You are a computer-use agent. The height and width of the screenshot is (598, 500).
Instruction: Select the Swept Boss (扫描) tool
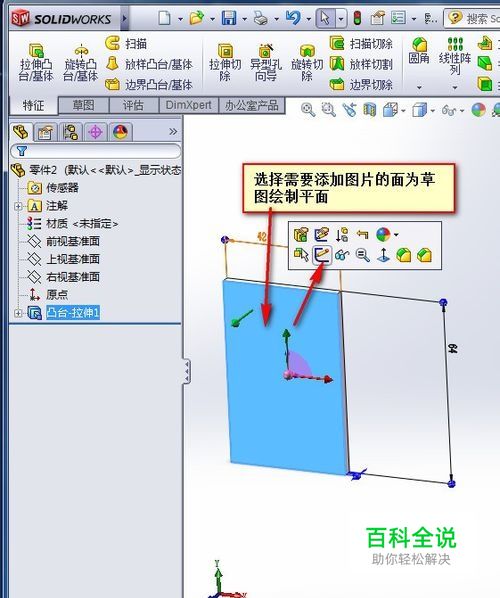(x=126, y=43)
